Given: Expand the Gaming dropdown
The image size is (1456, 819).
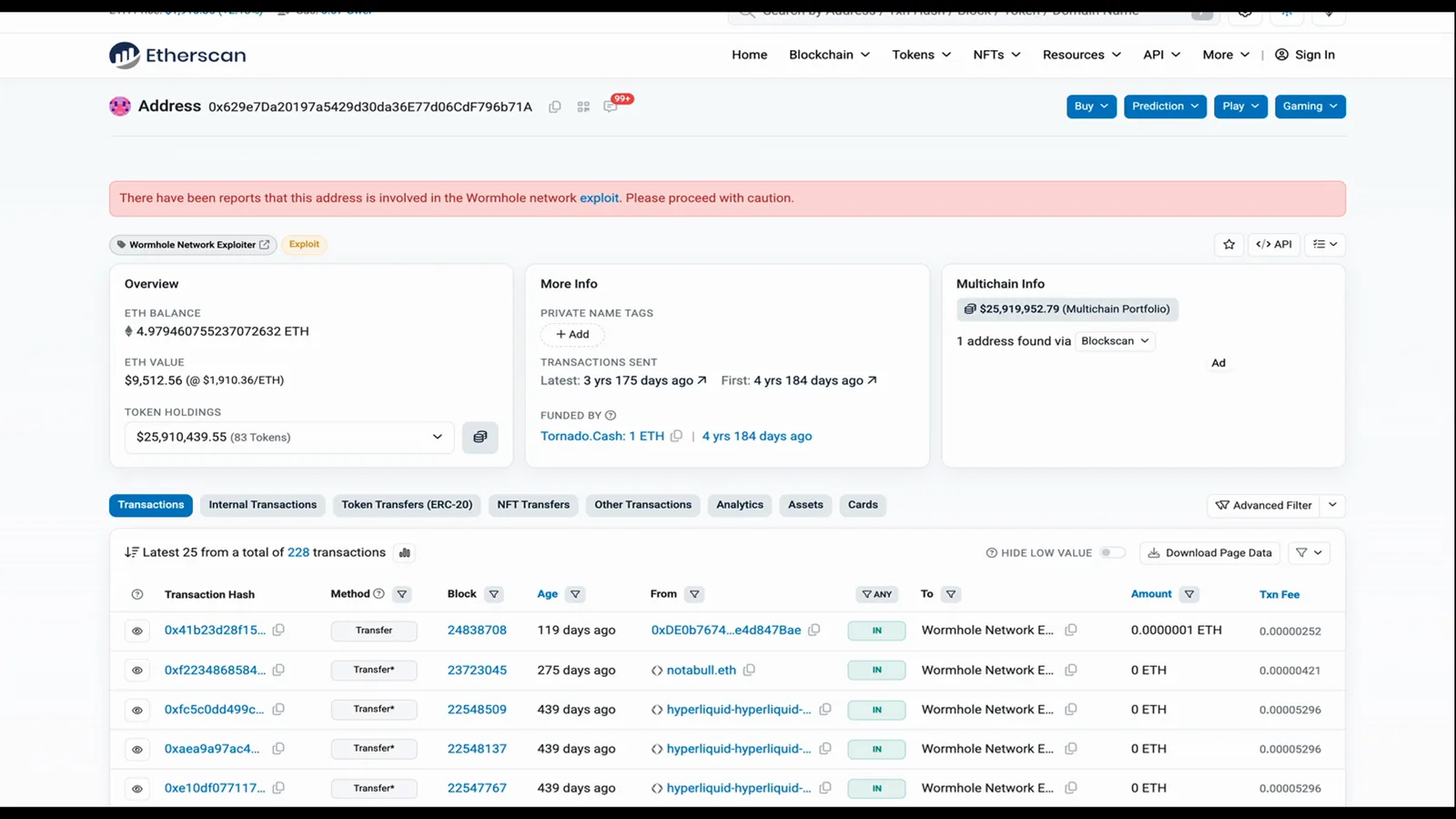Looking at the screenshot, I should pos(1309,106).
